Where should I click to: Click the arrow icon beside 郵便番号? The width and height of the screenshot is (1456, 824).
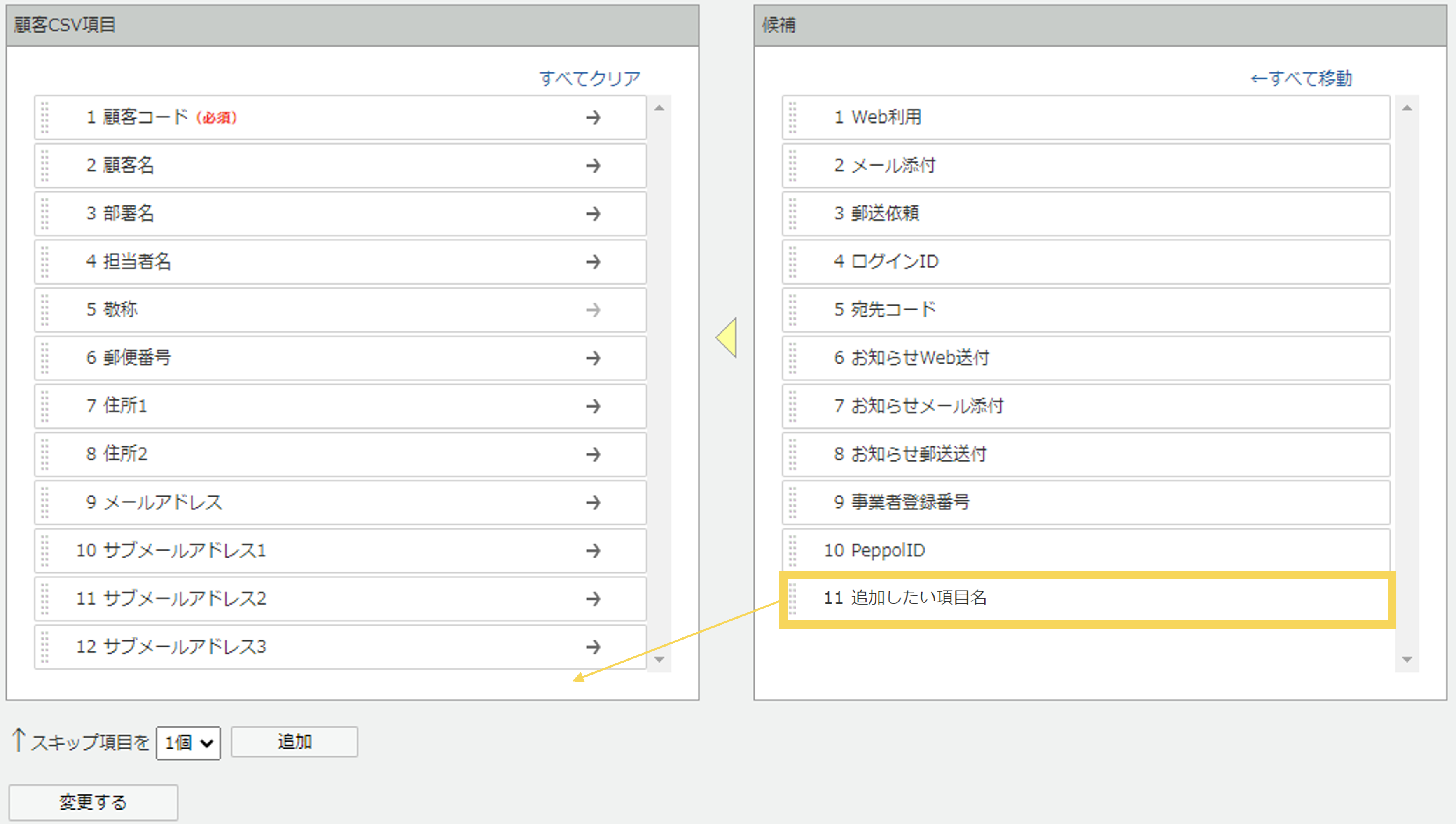coord(592,358)
